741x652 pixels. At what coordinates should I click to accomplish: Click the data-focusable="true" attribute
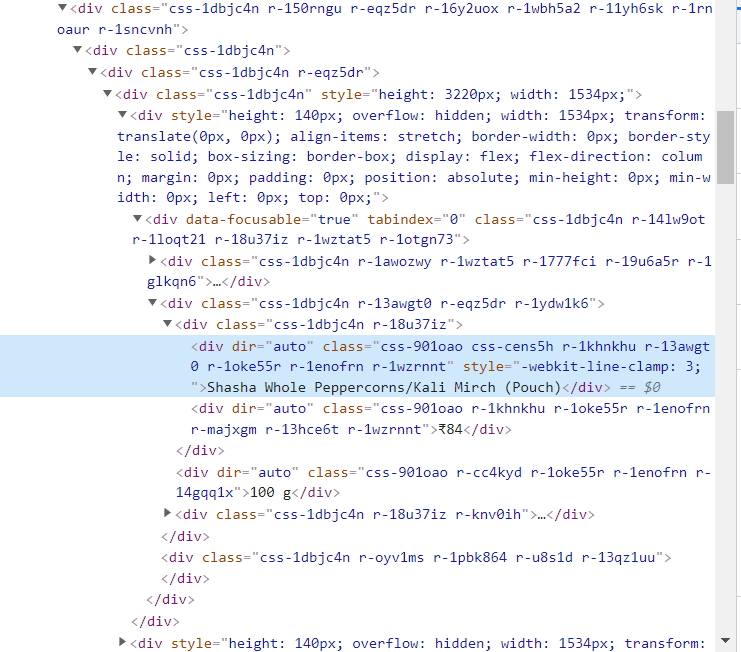[x=272, y=219]
